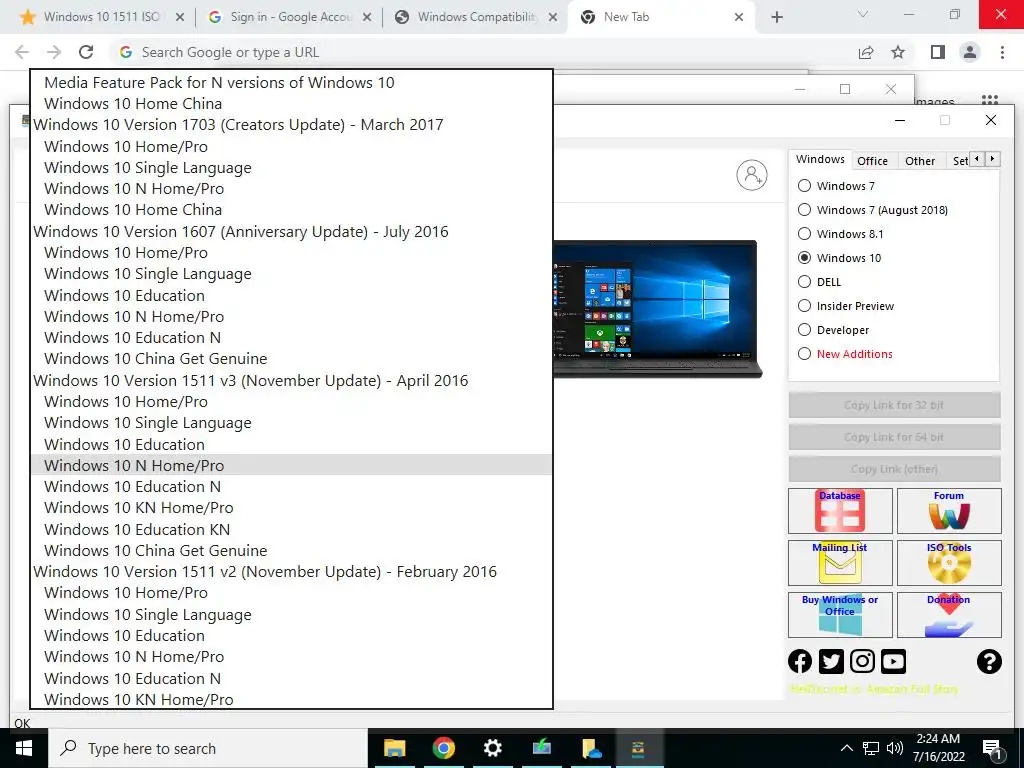Go back in Chrome
This screenshot has width=1024, height=768.
pos(22,52)
